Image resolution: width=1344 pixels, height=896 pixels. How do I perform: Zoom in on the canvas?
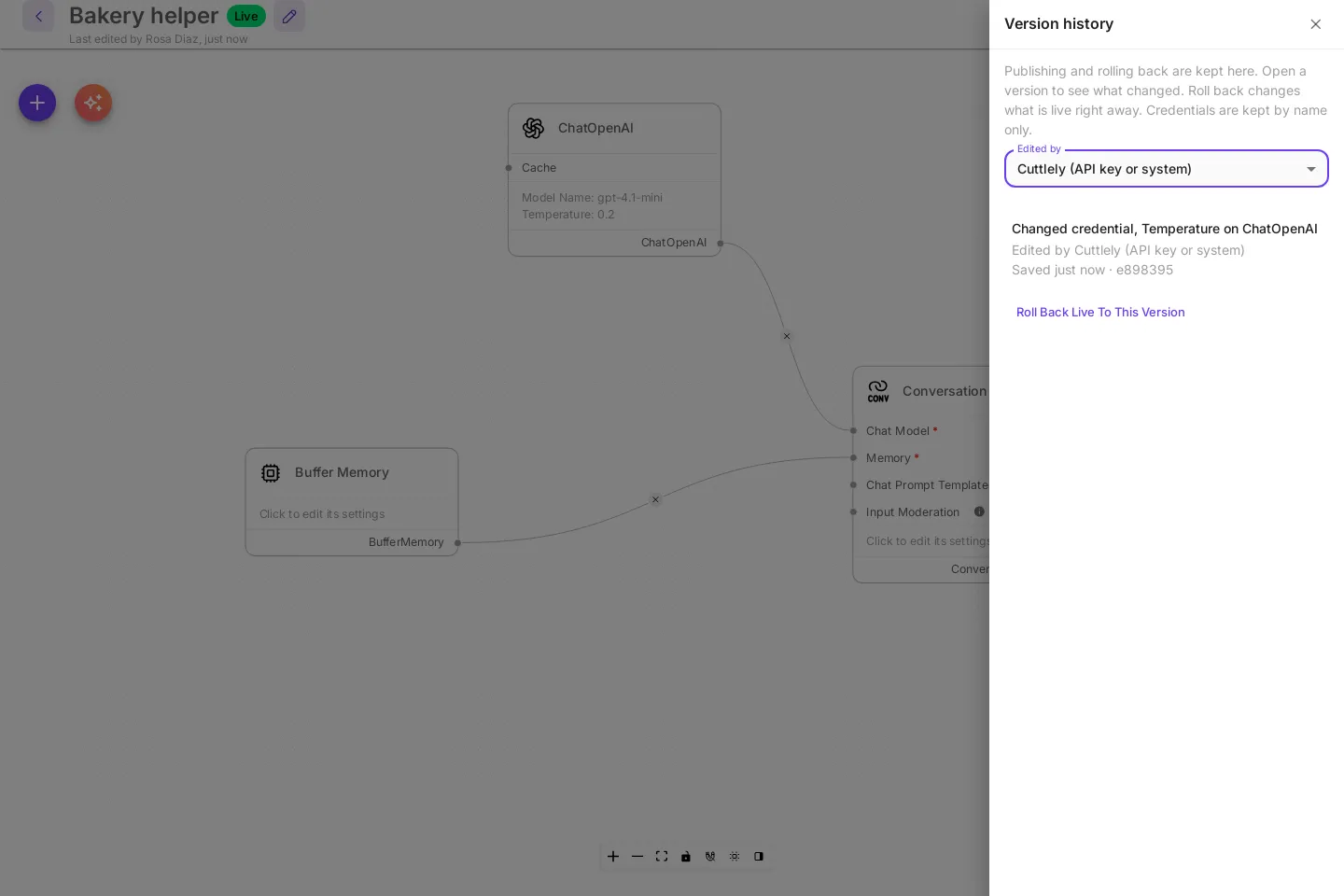point(613,856)
